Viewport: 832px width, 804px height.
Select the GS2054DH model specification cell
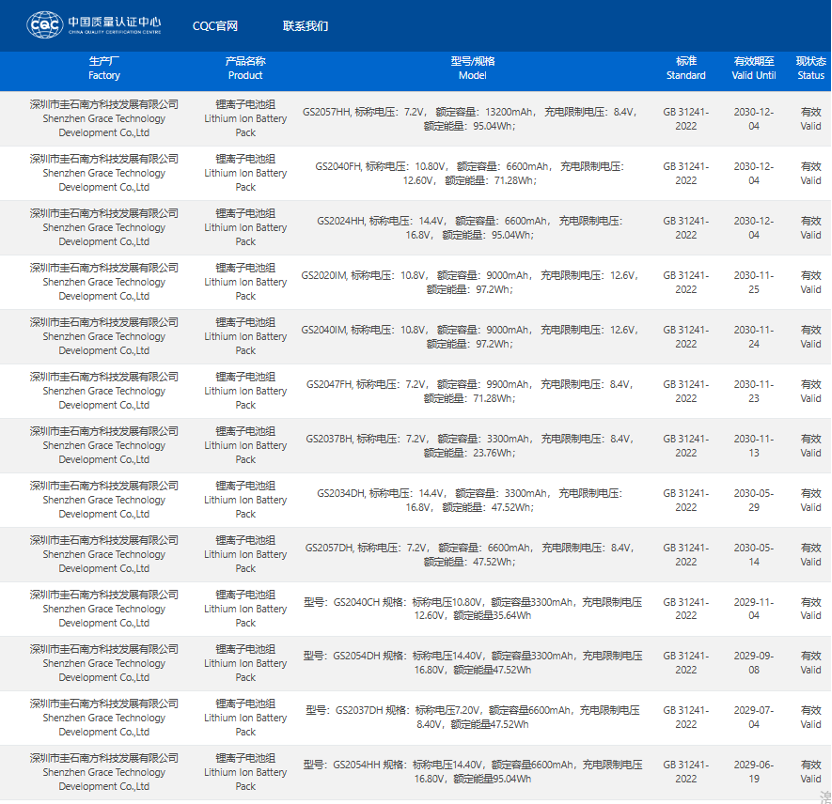tap(472, 663)
